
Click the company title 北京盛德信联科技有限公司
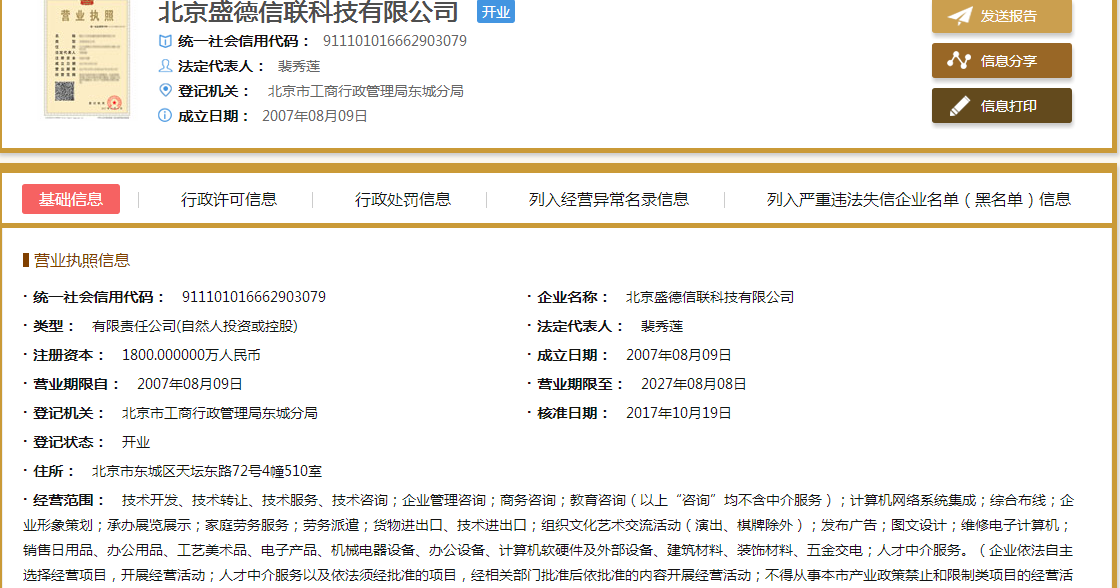308,11
